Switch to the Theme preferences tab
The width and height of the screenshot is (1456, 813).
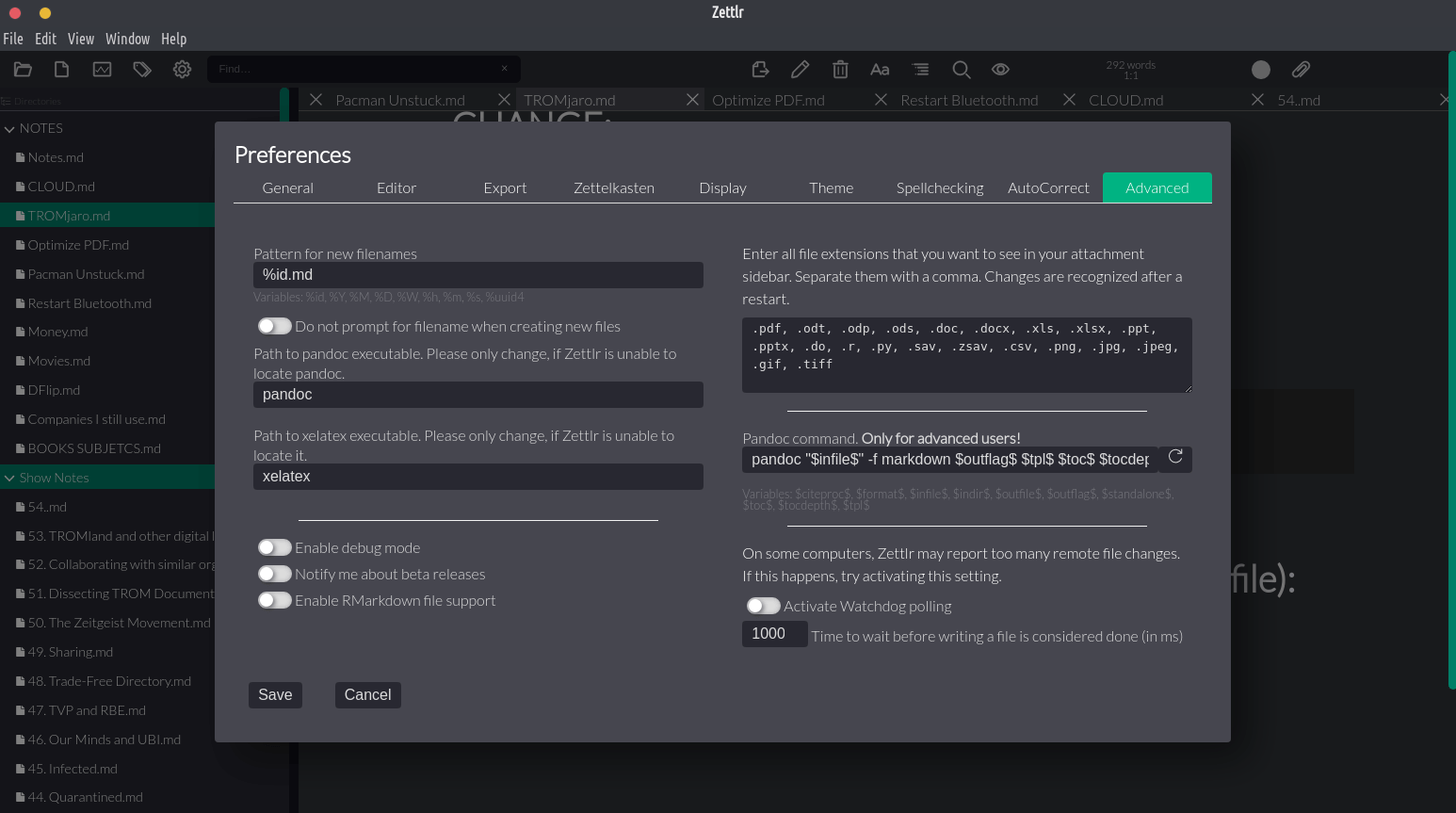832,187
